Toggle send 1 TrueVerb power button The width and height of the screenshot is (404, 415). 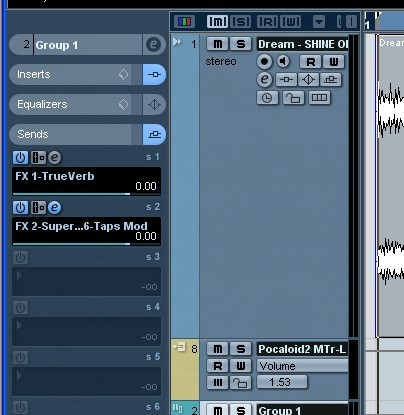(20, 157)
